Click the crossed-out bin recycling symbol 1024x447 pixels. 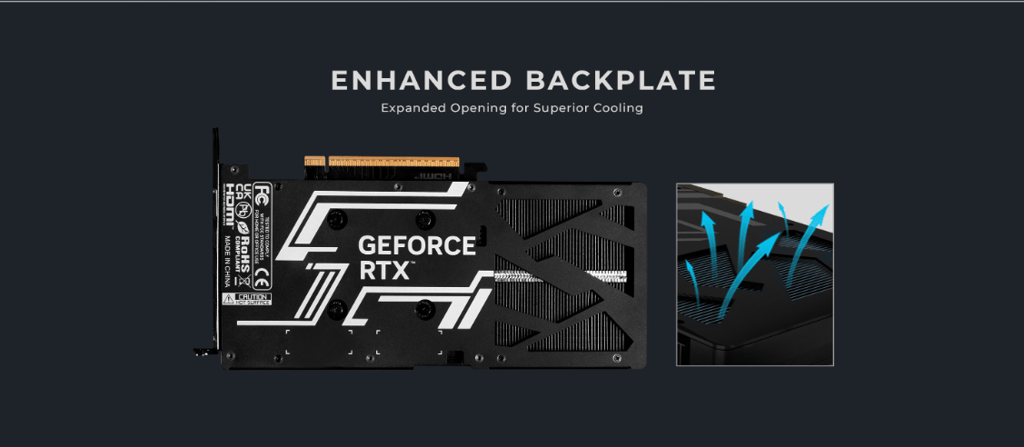point(245,282)
